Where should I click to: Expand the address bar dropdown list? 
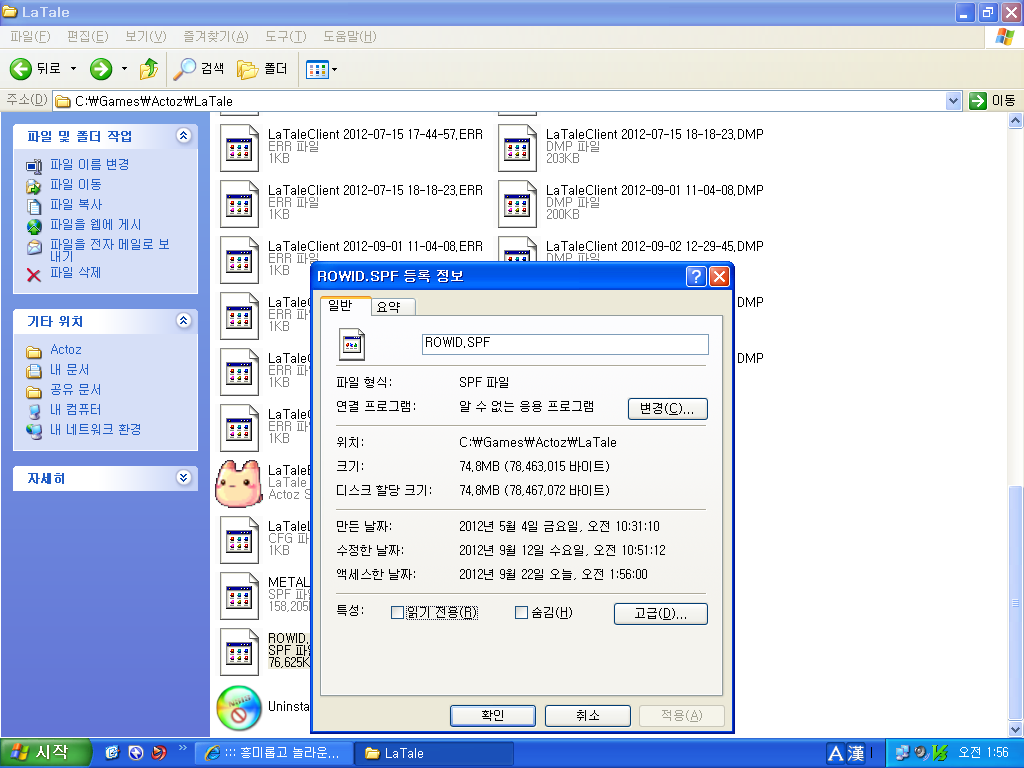pyautogui.click(x=953, y=101)
